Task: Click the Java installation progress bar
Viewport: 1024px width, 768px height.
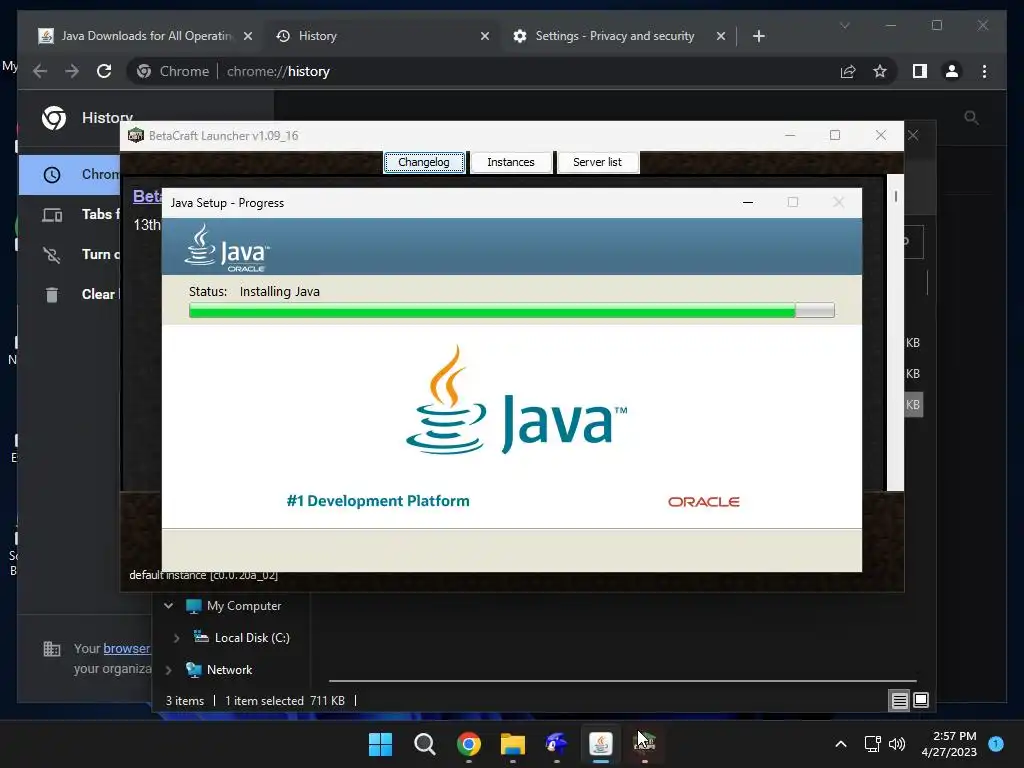Action: [x=511, y=310]
